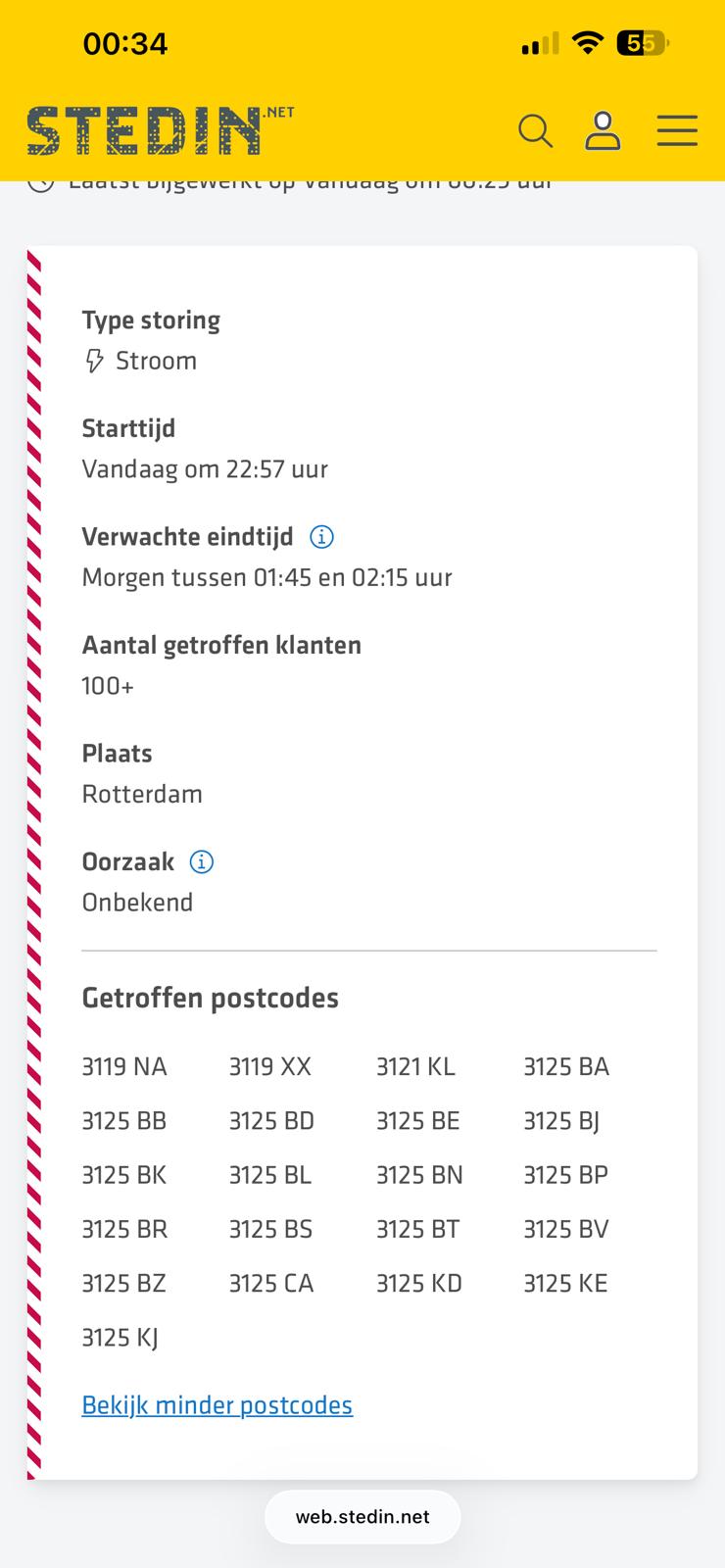Select postcode 3121 KL
Image resolution: width=725 pixels, height=1568 pixels.
click(415, 1067)
